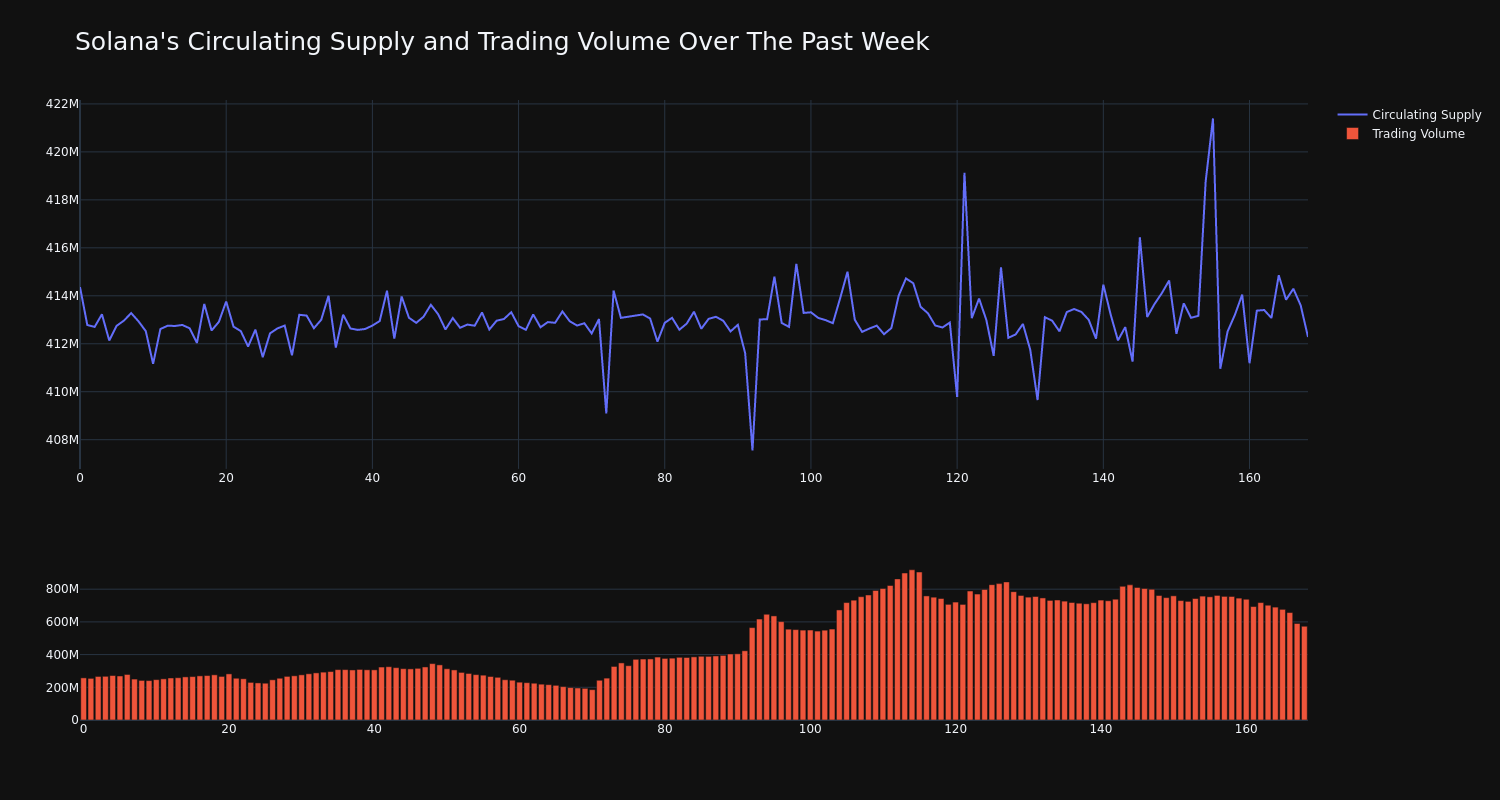1500x800 pixels.
Task: Click the orange Trading Volume legend swatch
Action: click(x=1352, y=133)
